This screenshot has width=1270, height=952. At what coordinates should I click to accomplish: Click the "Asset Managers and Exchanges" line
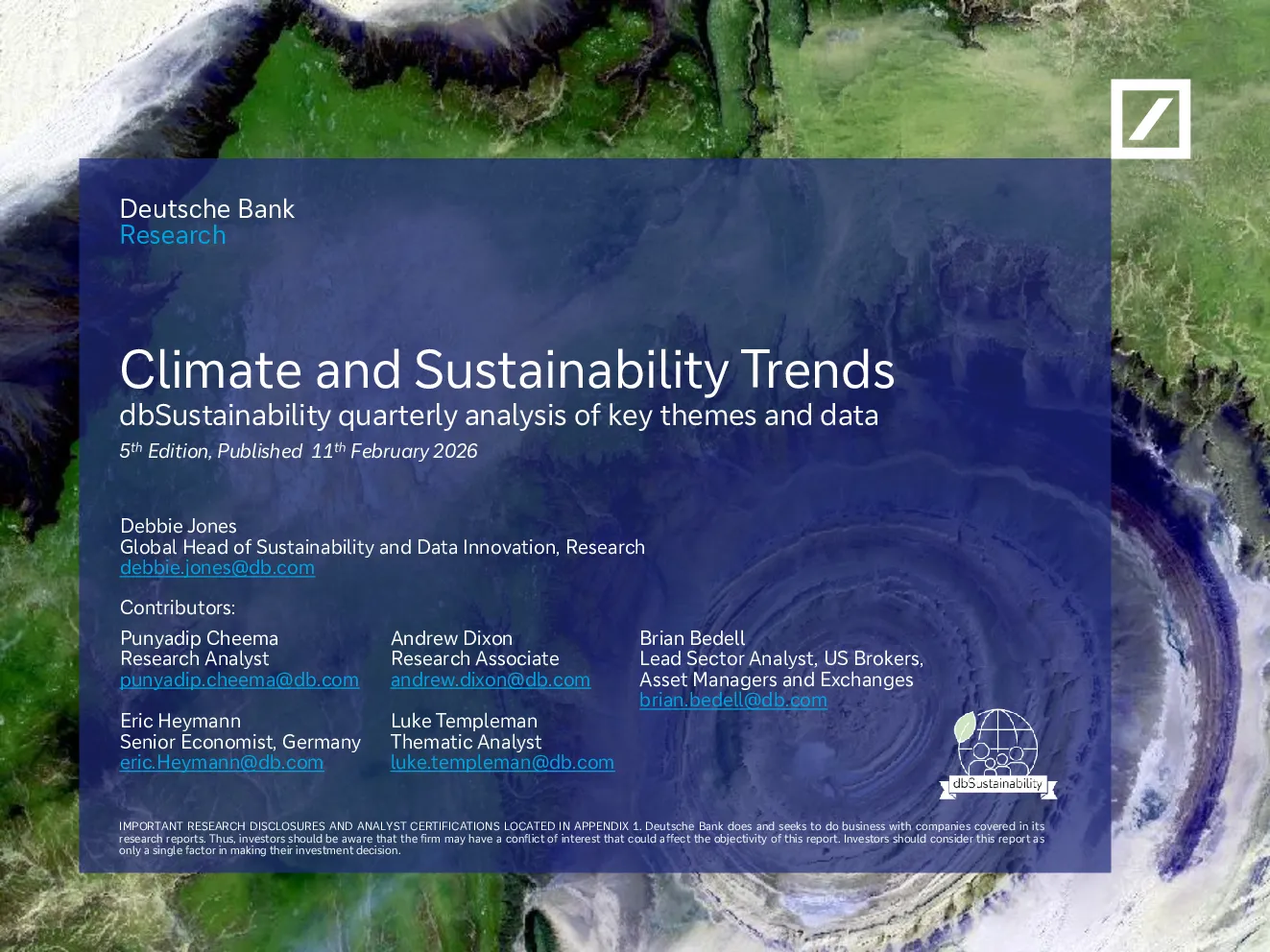[777, 679]
